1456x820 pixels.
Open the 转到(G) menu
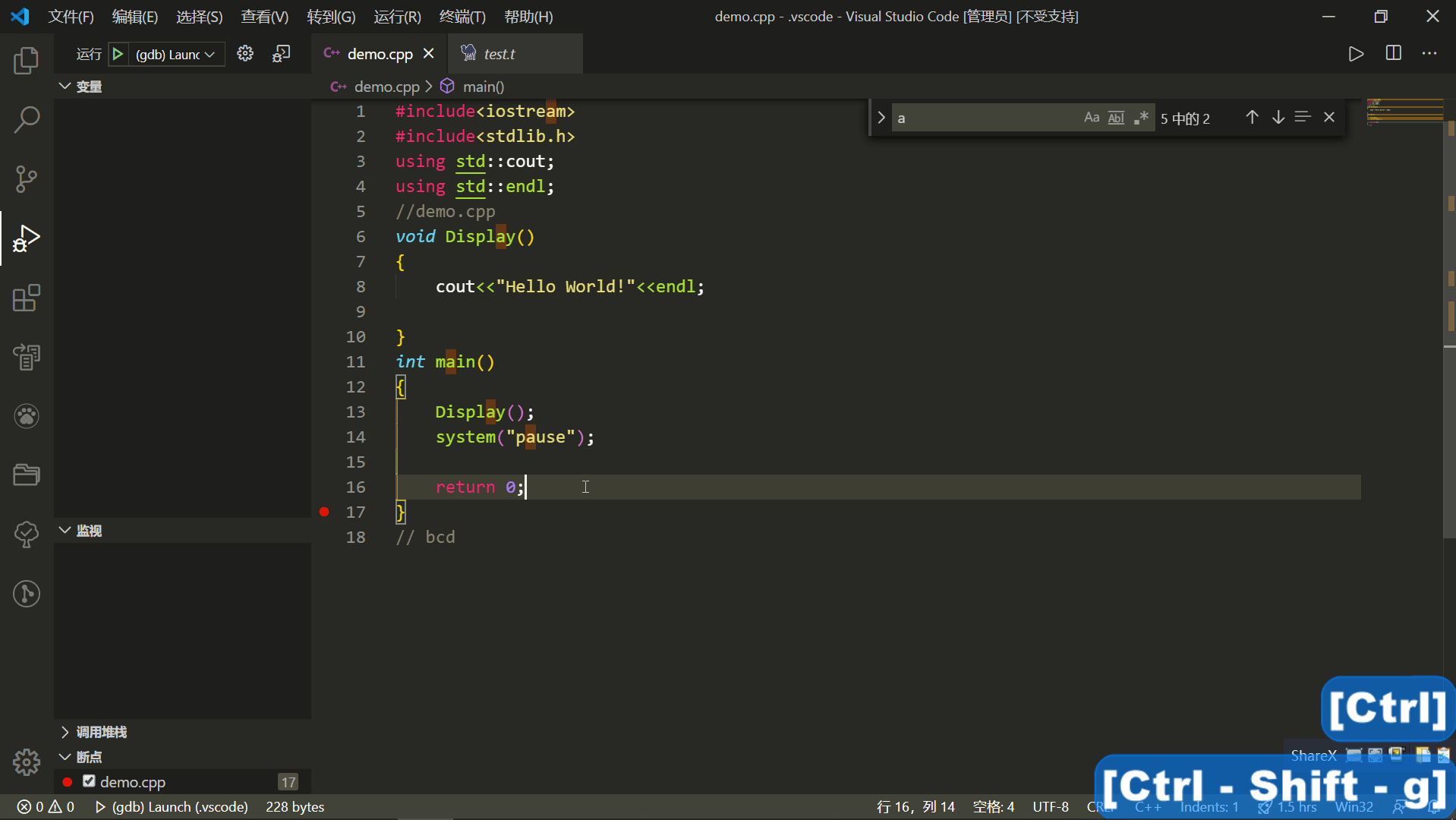(x=331, y=17)
